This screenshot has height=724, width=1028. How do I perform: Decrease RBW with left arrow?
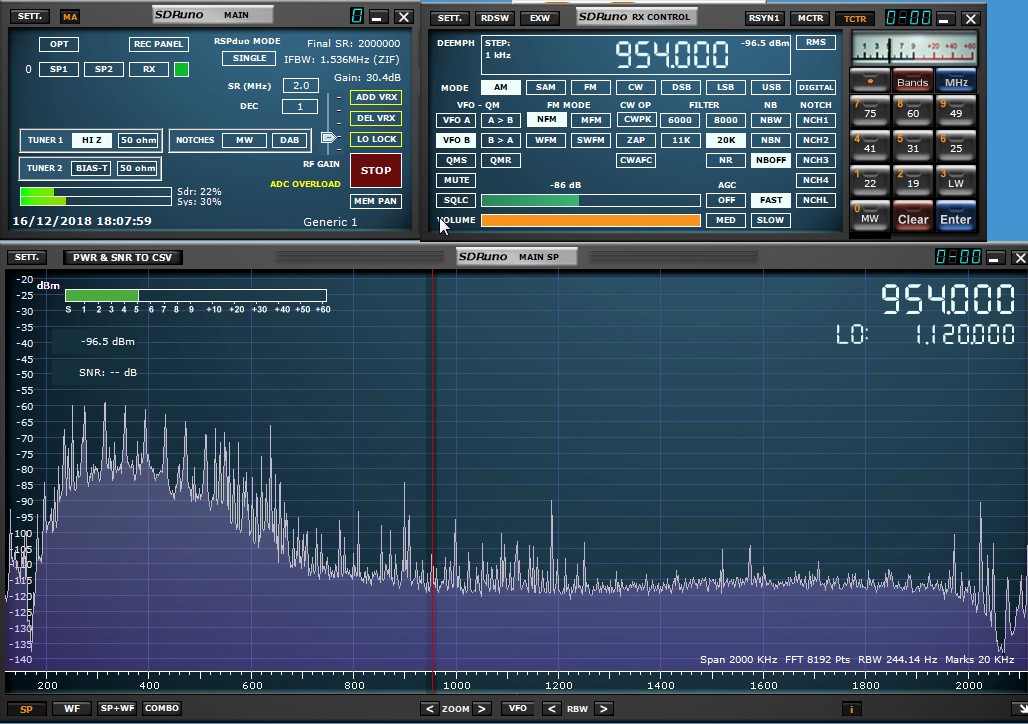(551, 708)
